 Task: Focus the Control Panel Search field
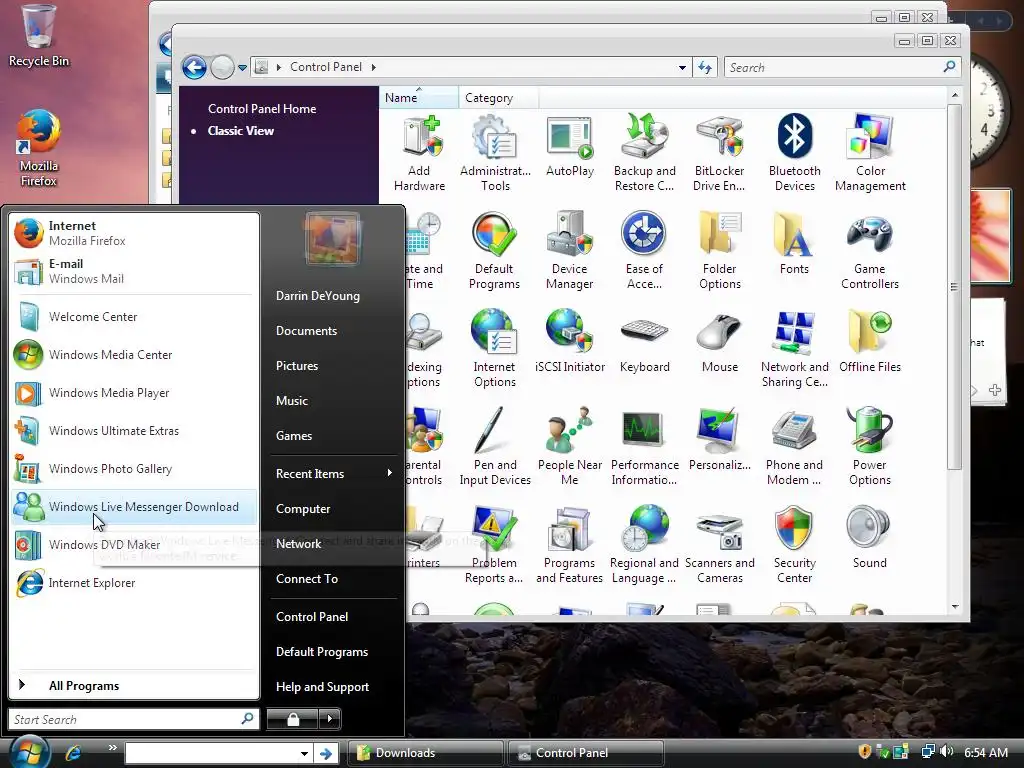[x=842, y=67]
